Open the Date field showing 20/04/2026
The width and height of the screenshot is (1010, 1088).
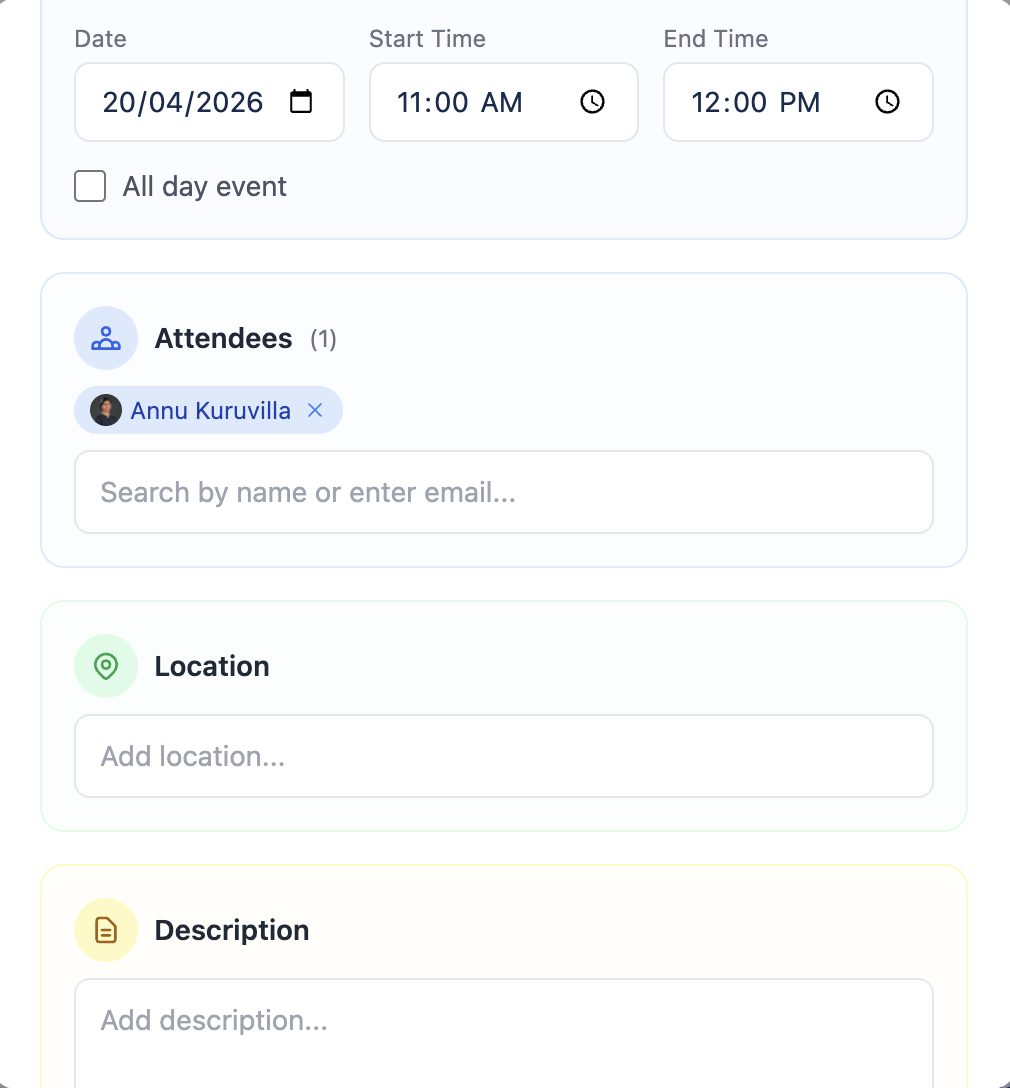[209, 102]
